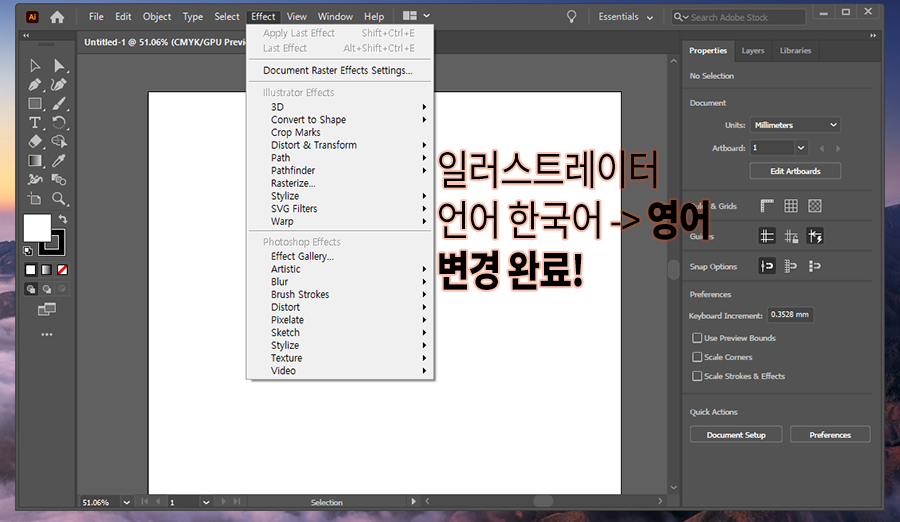Open zoom level dropdown at 51.06%

tap(126, 502)
